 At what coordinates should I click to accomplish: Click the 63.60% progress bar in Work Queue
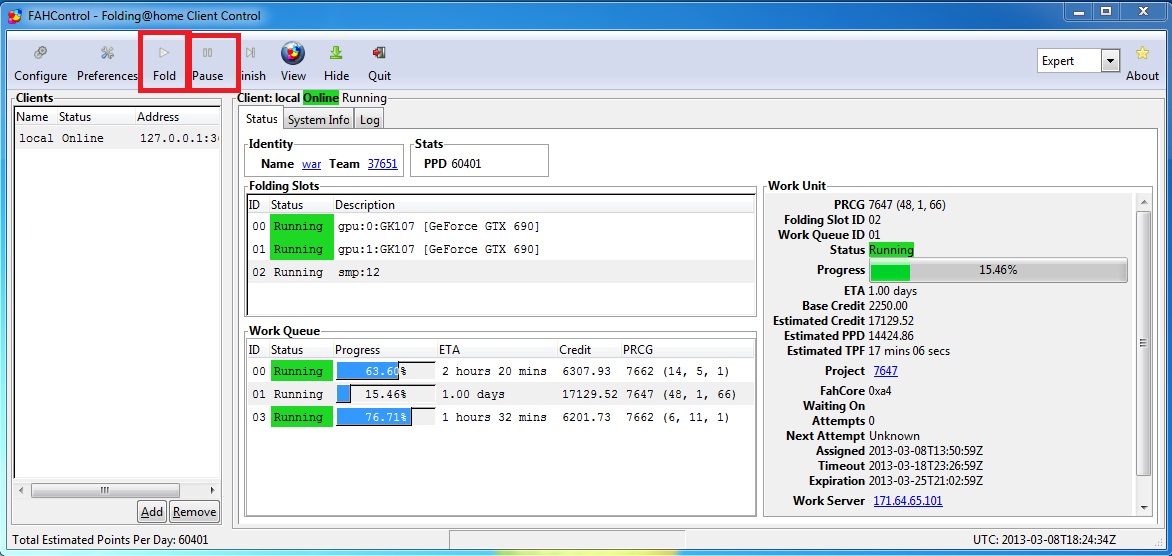pyautogui.click(x=386, y=371)
